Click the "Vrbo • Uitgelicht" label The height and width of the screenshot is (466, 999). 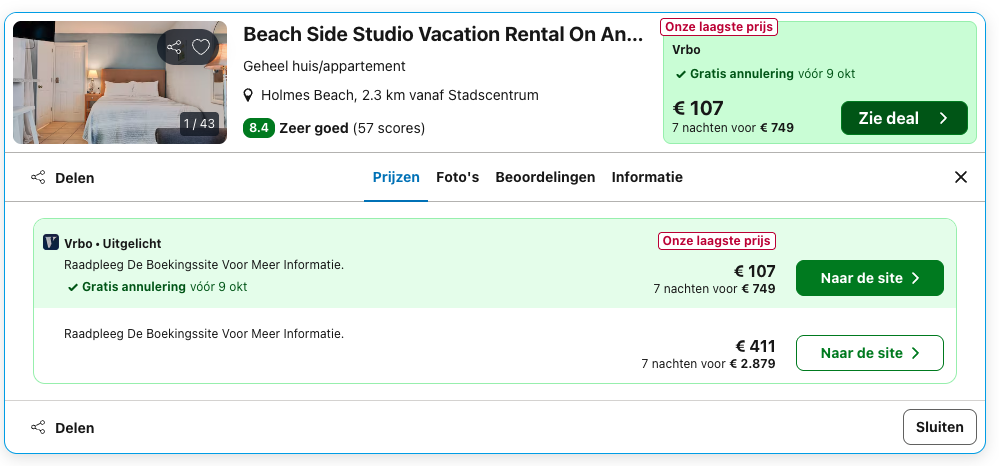pos(113,244)
